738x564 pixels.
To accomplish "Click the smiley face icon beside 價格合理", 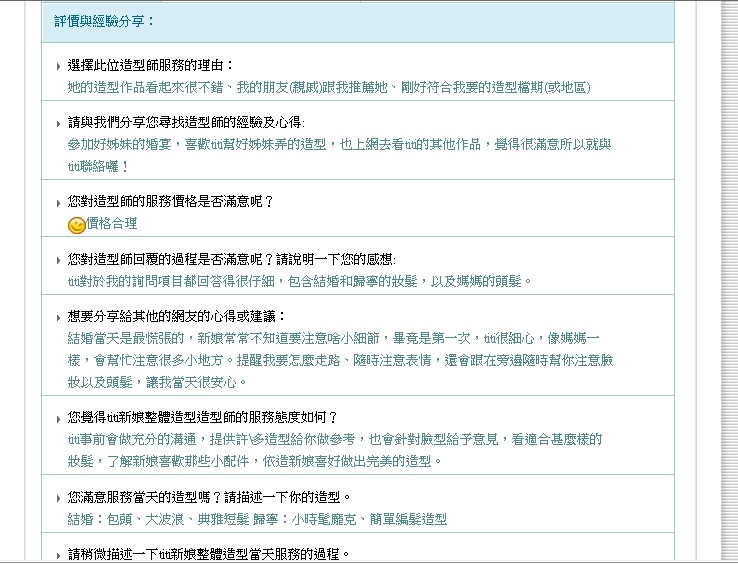I will (x=76, y=225).
